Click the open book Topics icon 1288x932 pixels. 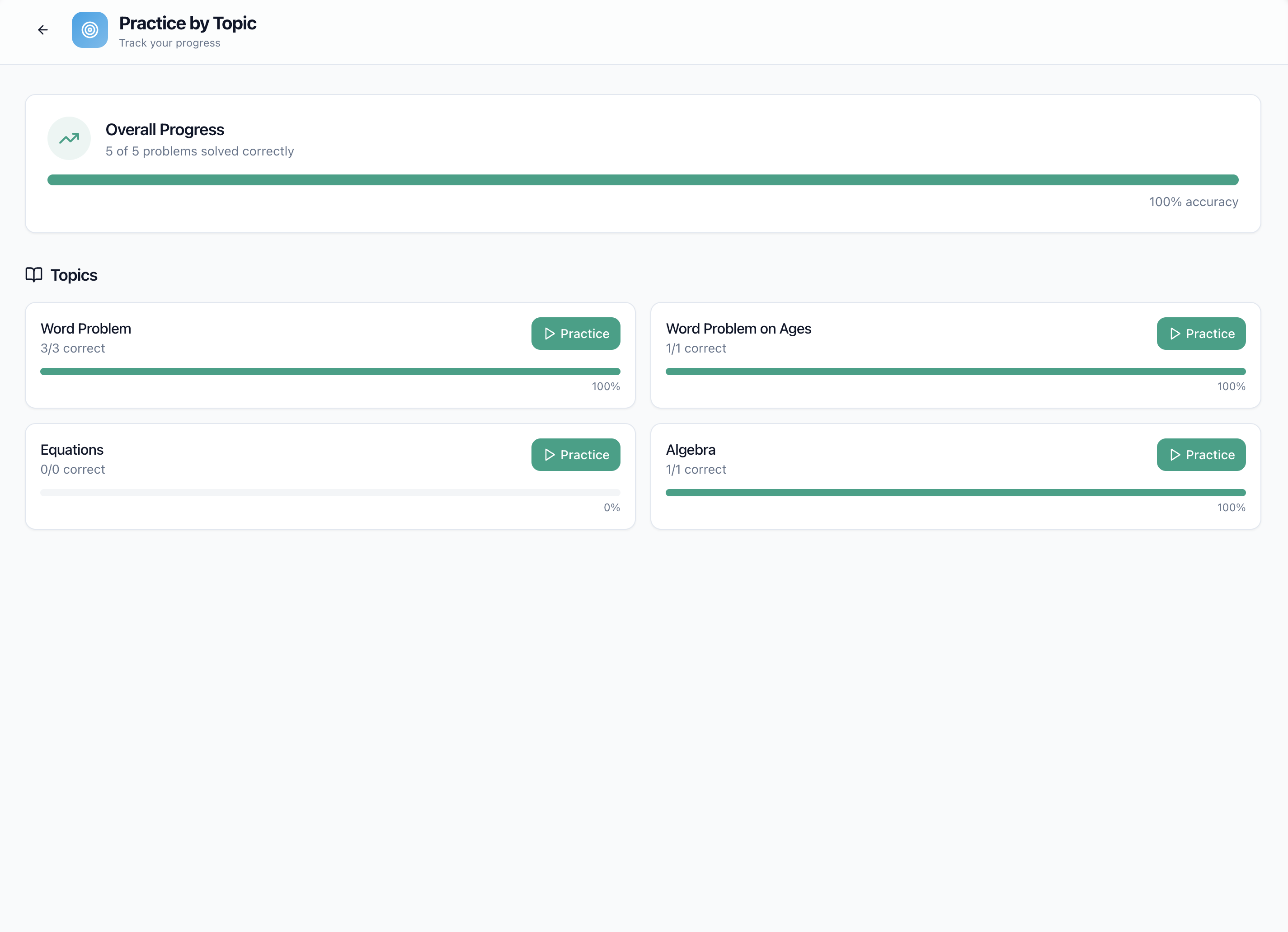[x=34, y=275]
